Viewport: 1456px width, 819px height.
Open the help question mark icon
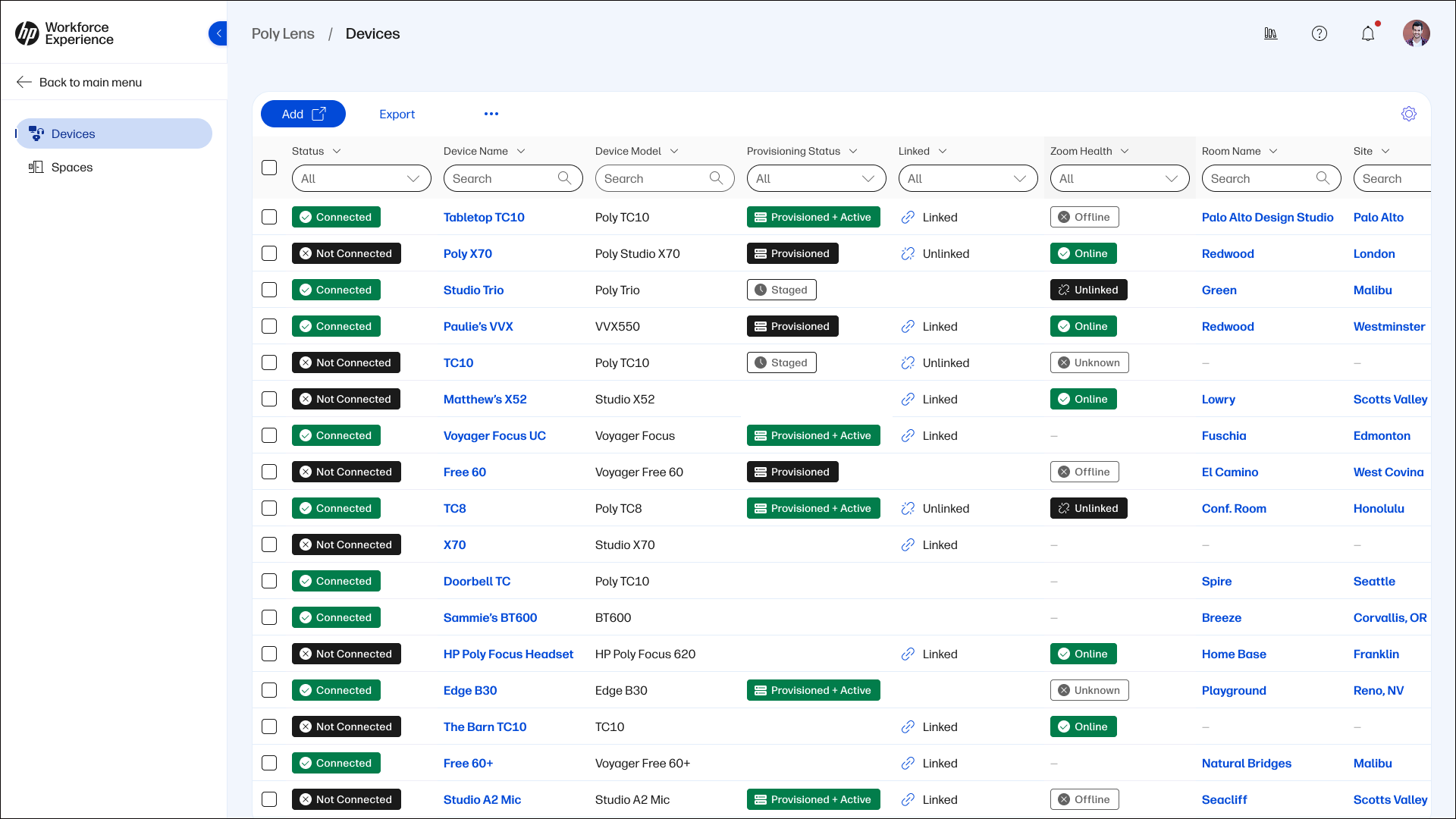click(x=1319, y=33)
